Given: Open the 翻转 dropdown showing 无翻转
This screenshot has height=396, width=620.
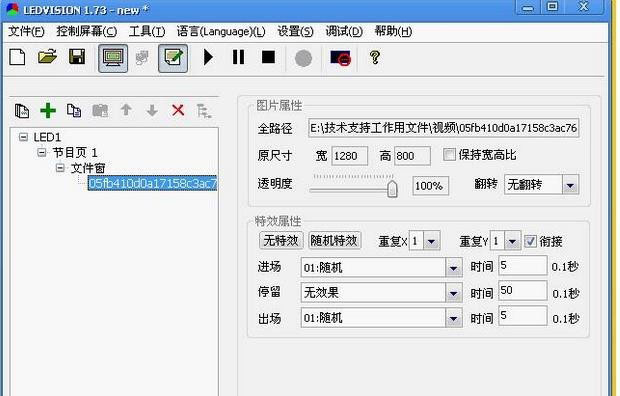Looking at the screenshot, I should 570,185.
